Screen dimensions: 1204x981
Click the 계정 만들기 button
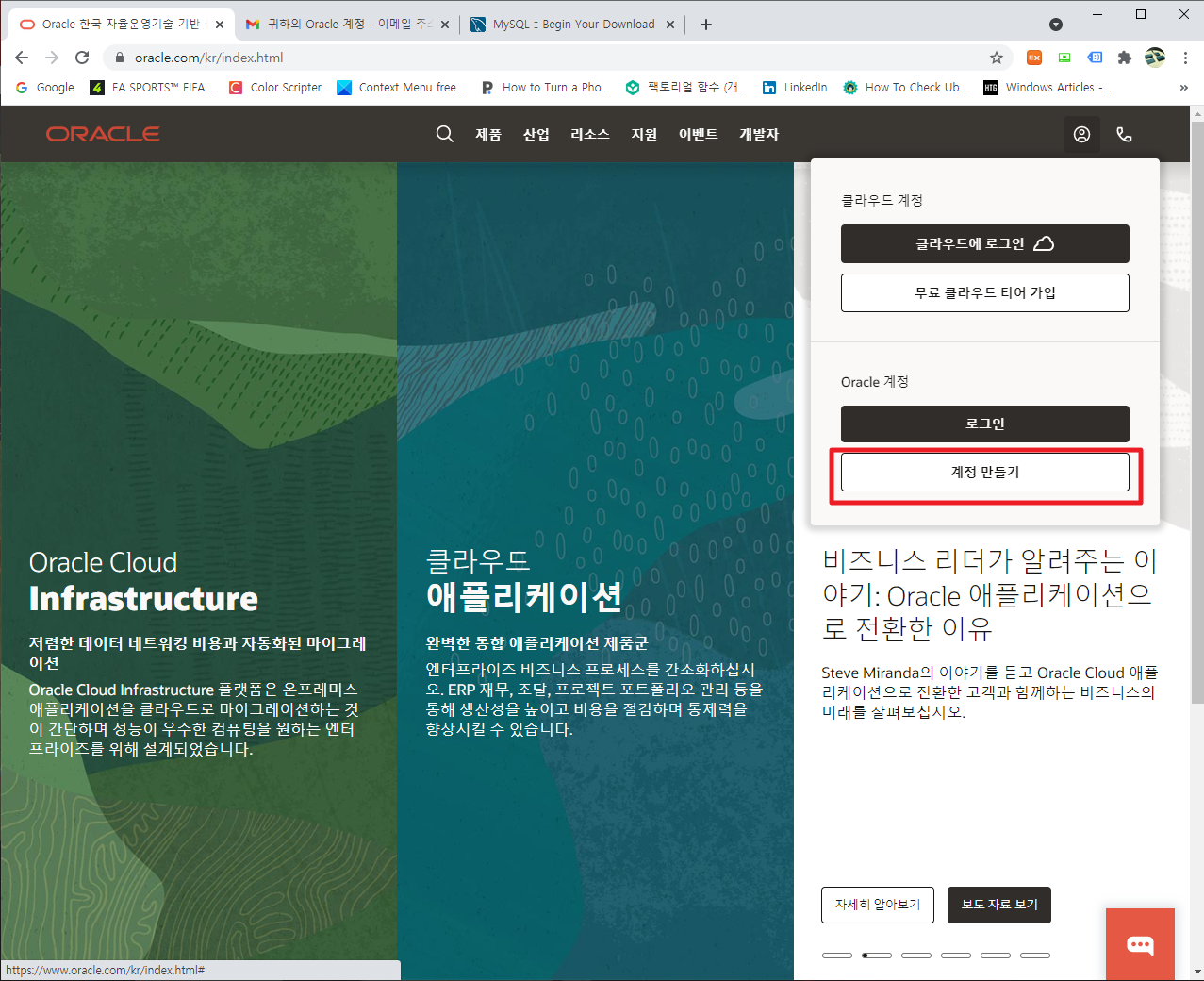click(x=984, y=472)
